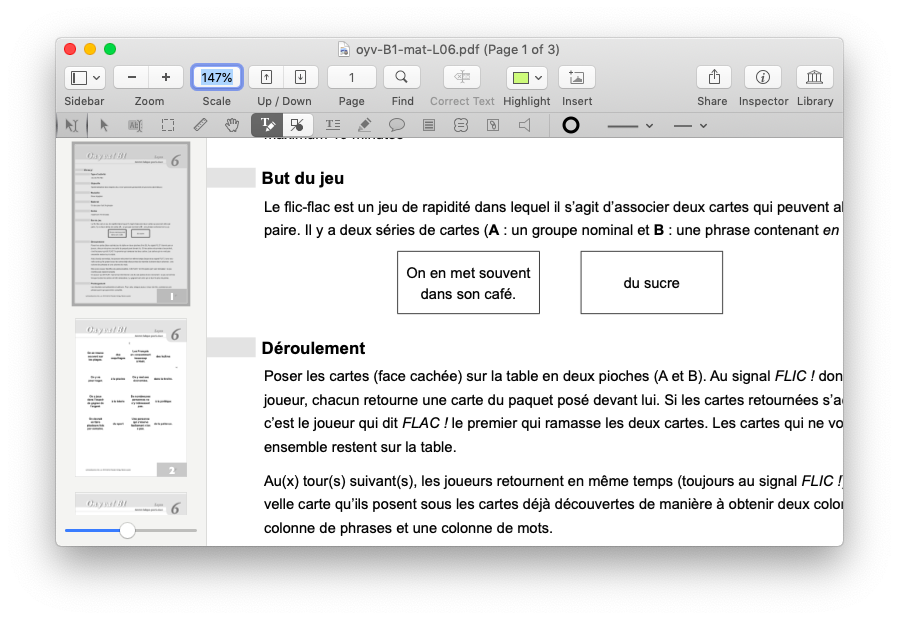This screenshot has width=899, height=620.
Task: Click the Correct Text toolbar button
Action: pyautogui.click(x=462, y=77)
